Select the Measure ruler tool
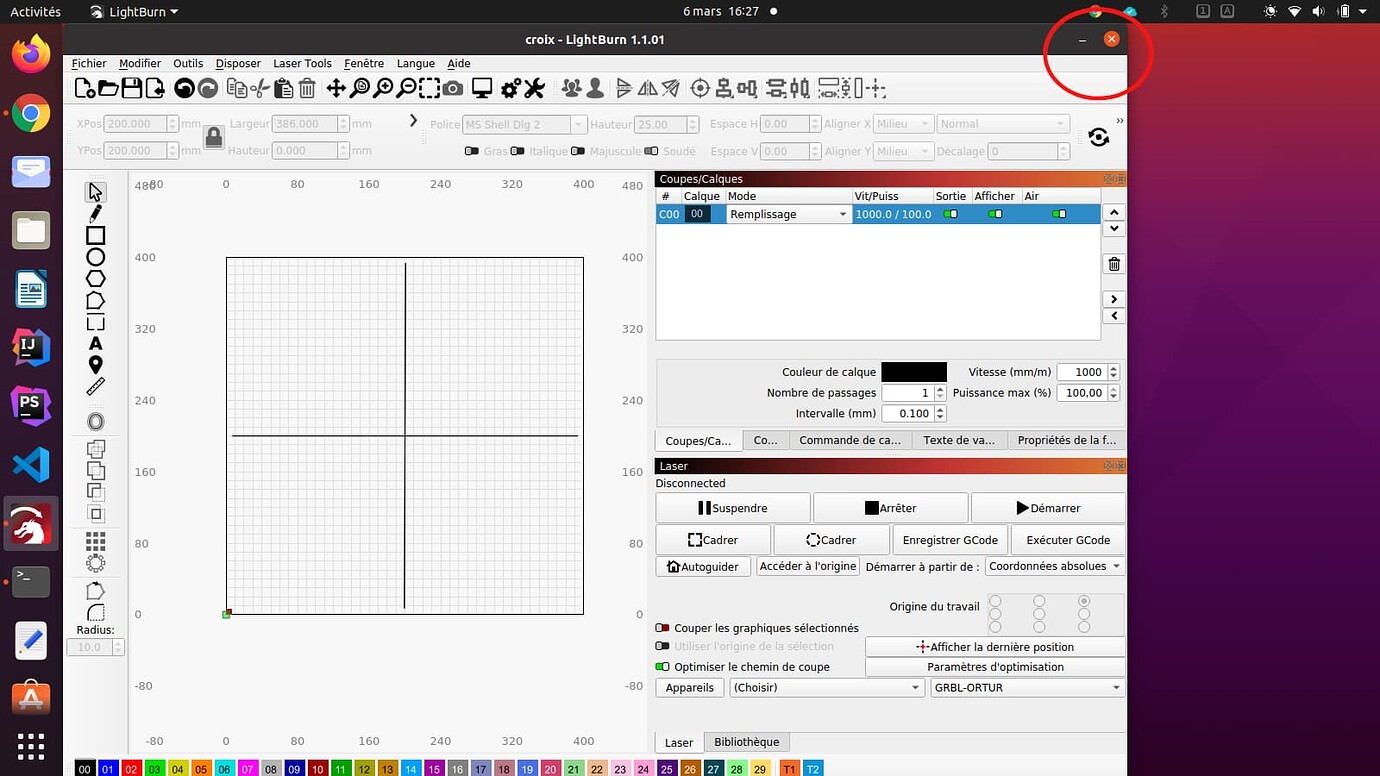 point(96,386)
